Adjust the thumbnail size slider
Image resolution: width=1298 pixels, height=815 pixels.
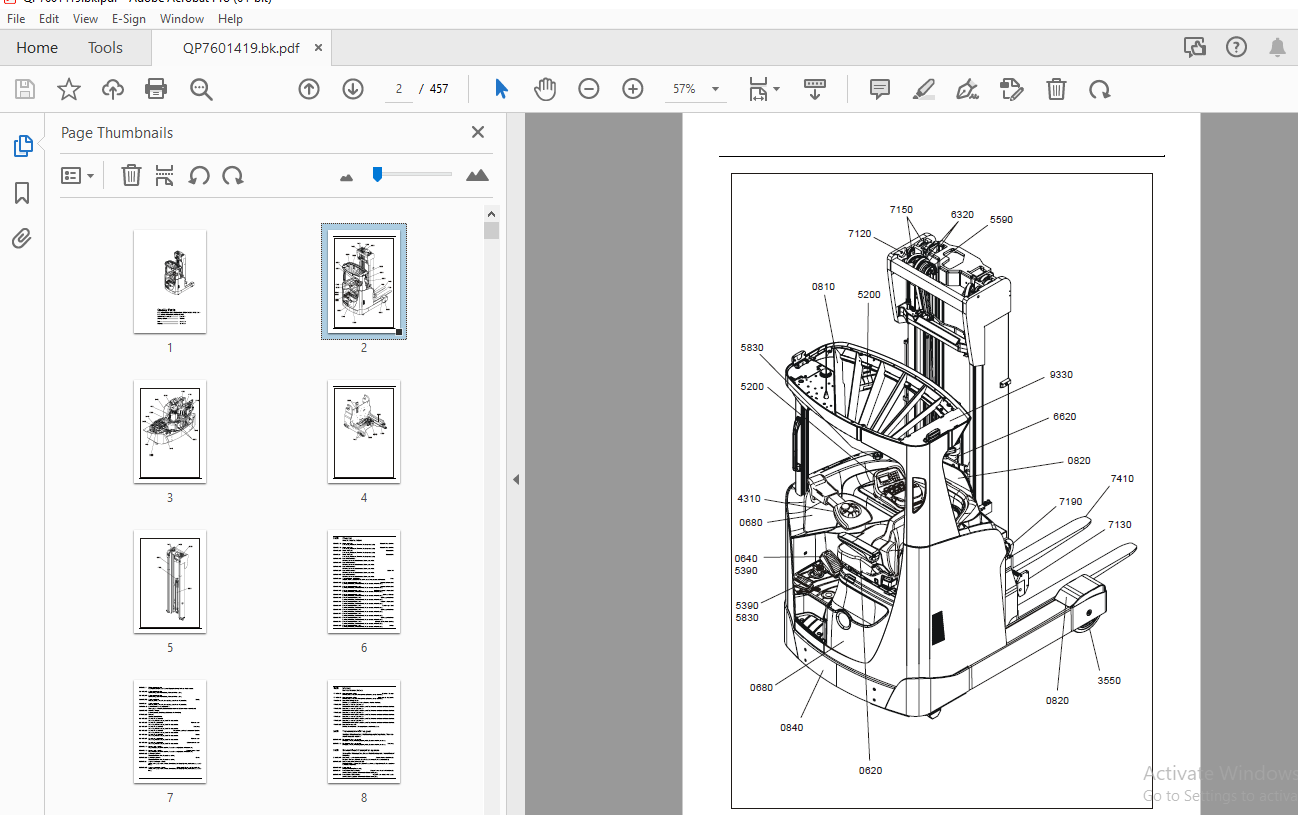[x=377, y=174]
